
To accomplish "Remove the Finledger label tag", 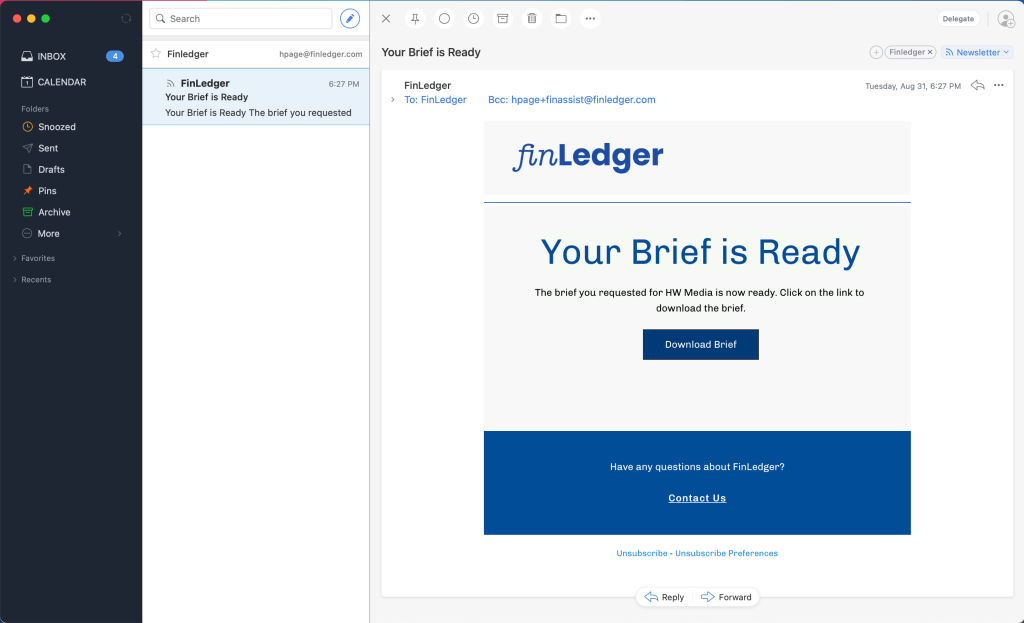I will point(930,52).
